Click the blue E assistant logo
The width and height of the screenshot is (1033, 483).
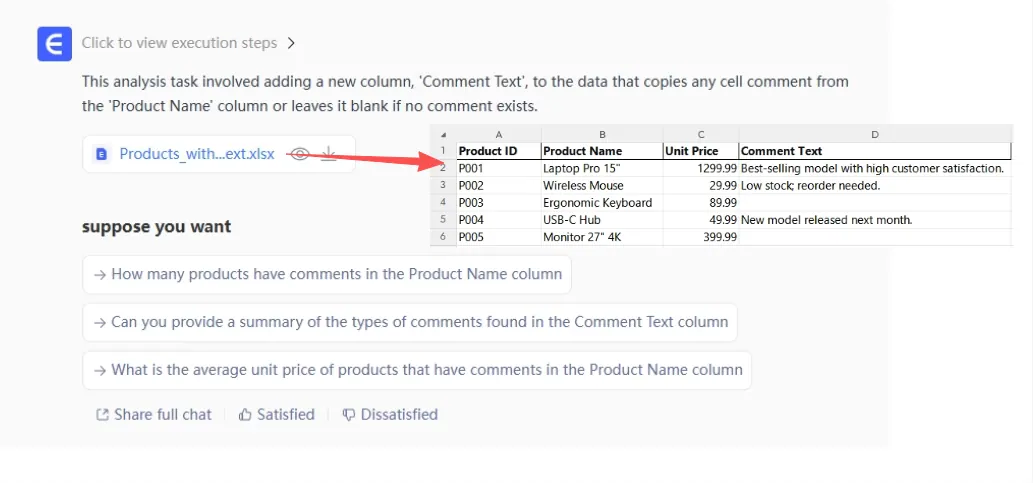[x=54, y=44]
